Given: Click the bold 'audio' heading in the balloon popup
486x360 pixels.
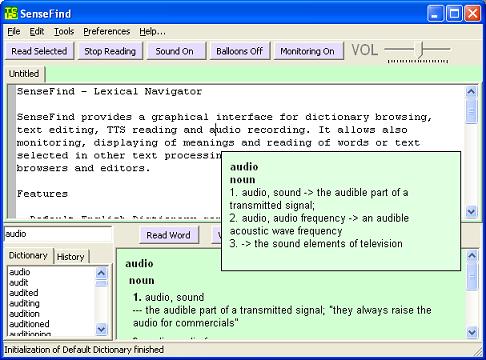Looking at the screenshot, I should 244,167.
